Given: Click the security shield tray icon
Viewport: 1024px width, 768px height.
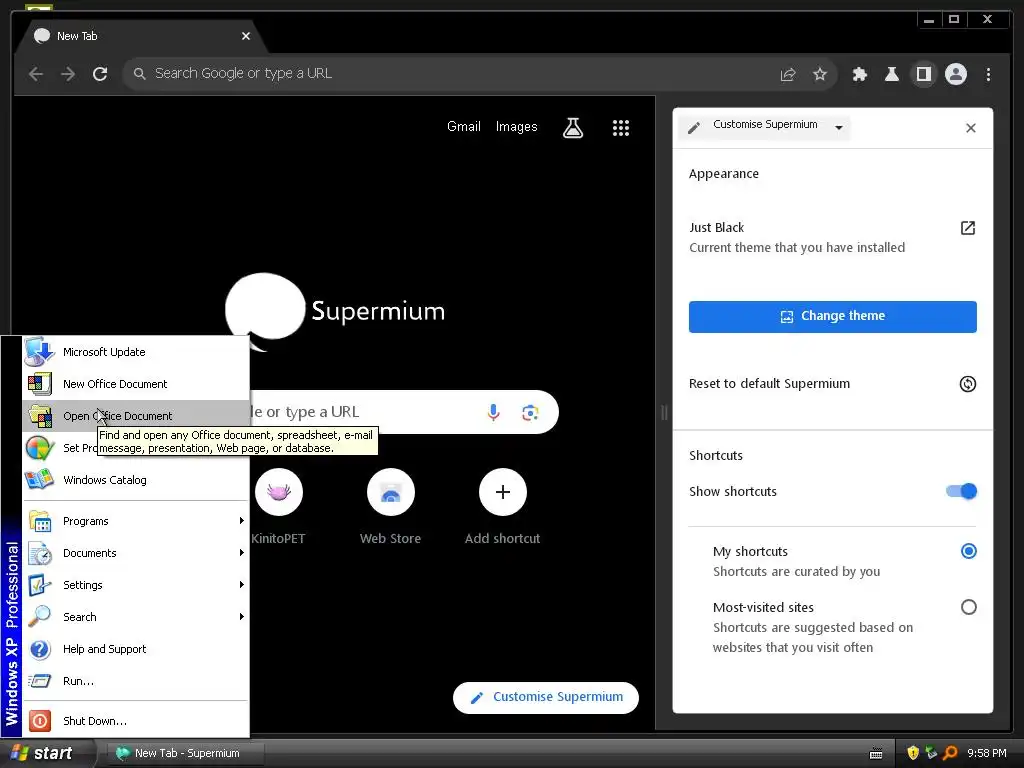Looking at the screenshot, I should (913, 753).
